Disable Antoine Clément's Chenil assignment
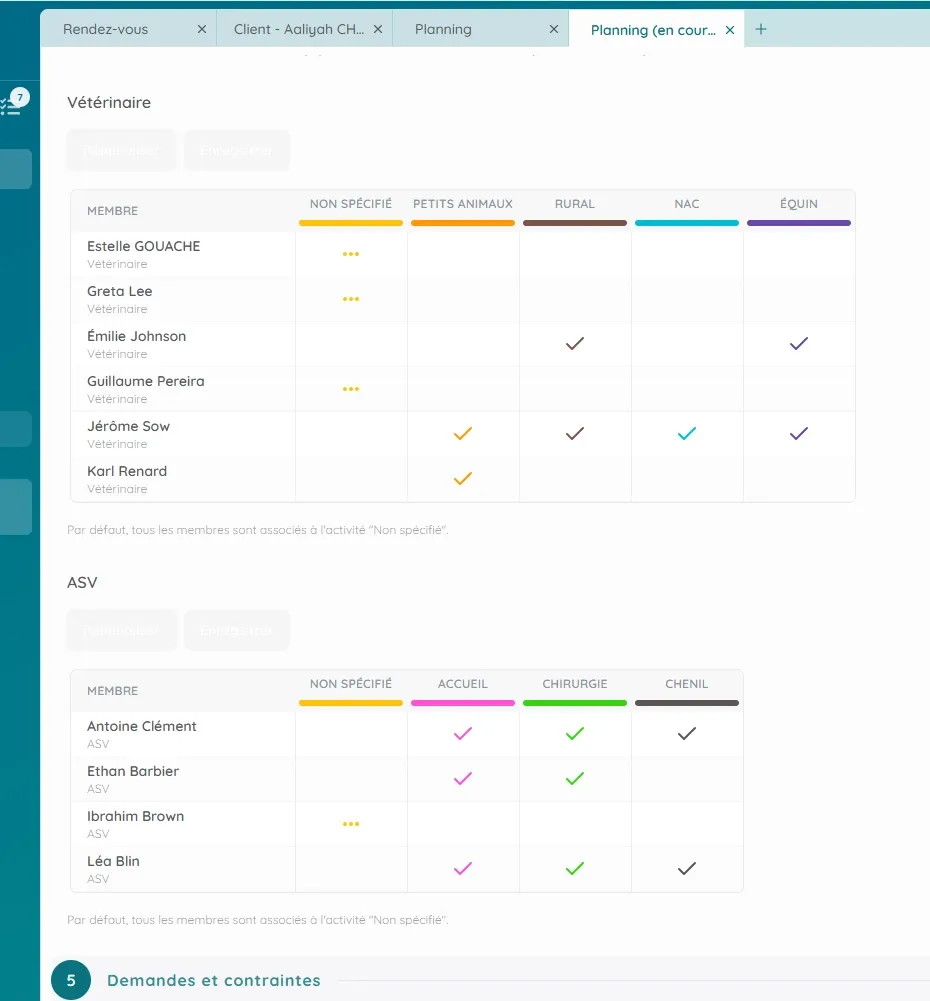This screenshot has height=1001, width=930. click(x=686, y=733)
